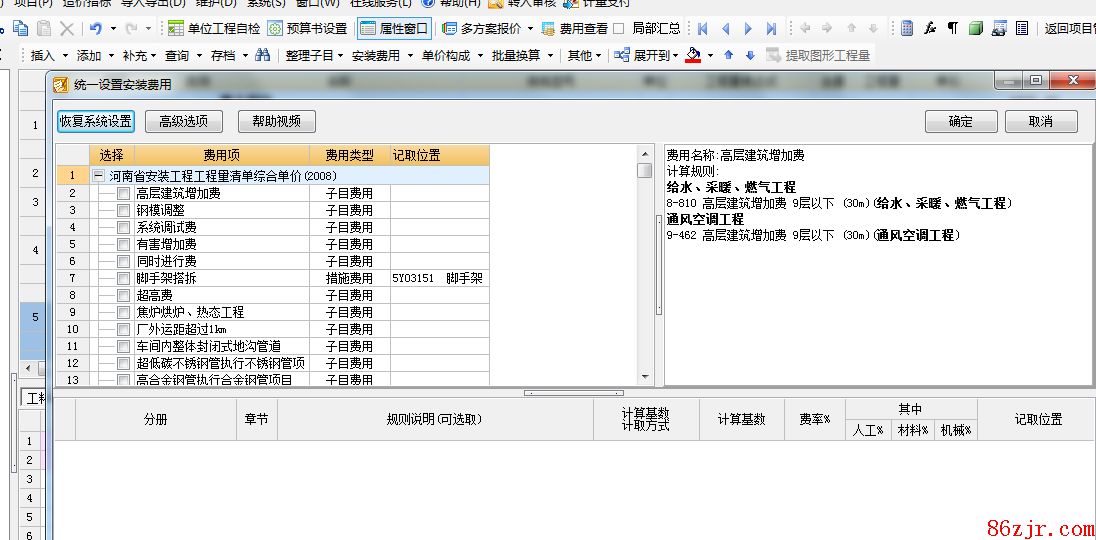Click the copy icon in toolbar
Viewport: 1096px width, 540px height.
[19, 29]
